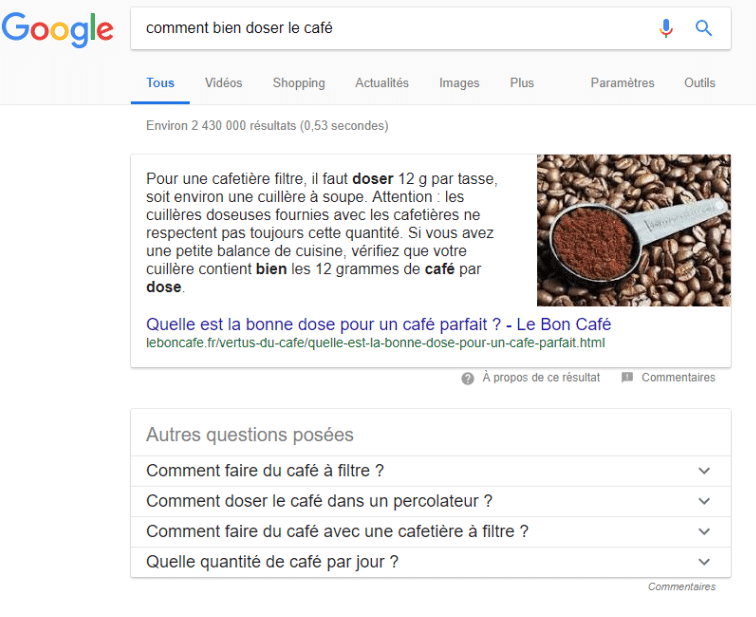Switch to the Vidéos tab
756x617 pixels.
pos(223,83)
